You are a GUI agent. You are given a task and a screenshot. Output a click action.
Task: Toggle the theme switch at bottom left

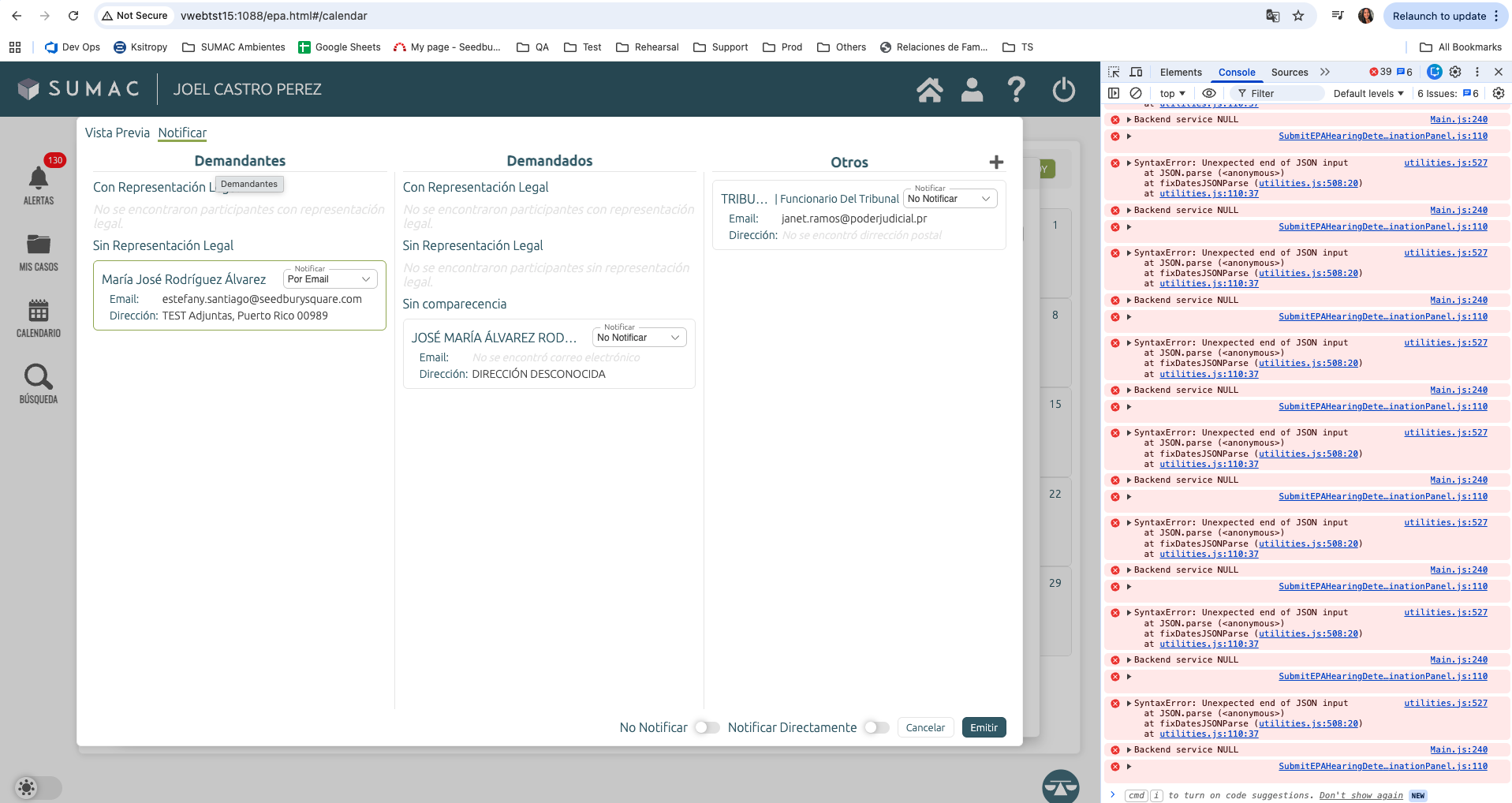(37, 787)
